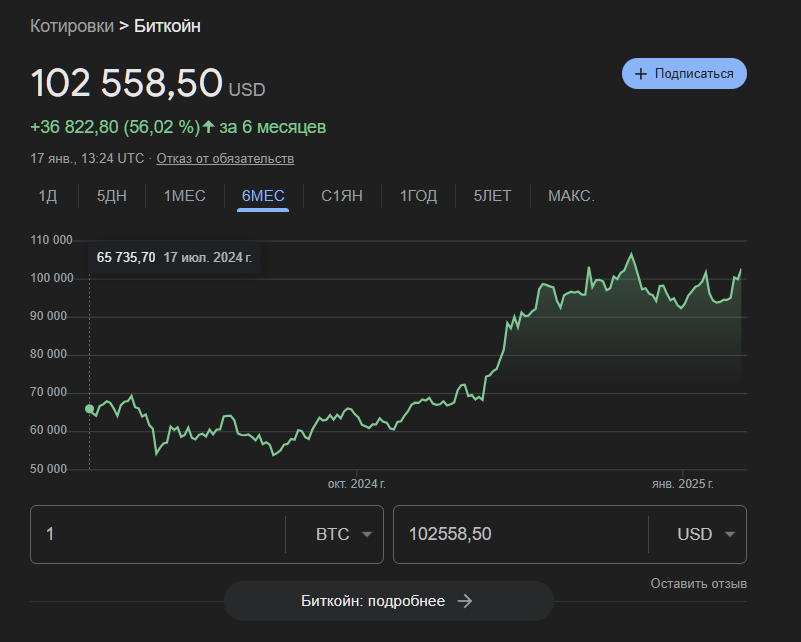Click the Подписаться follow button
Image resolution: width=801 pixels, height=642 pixels.
click(684, 74)
